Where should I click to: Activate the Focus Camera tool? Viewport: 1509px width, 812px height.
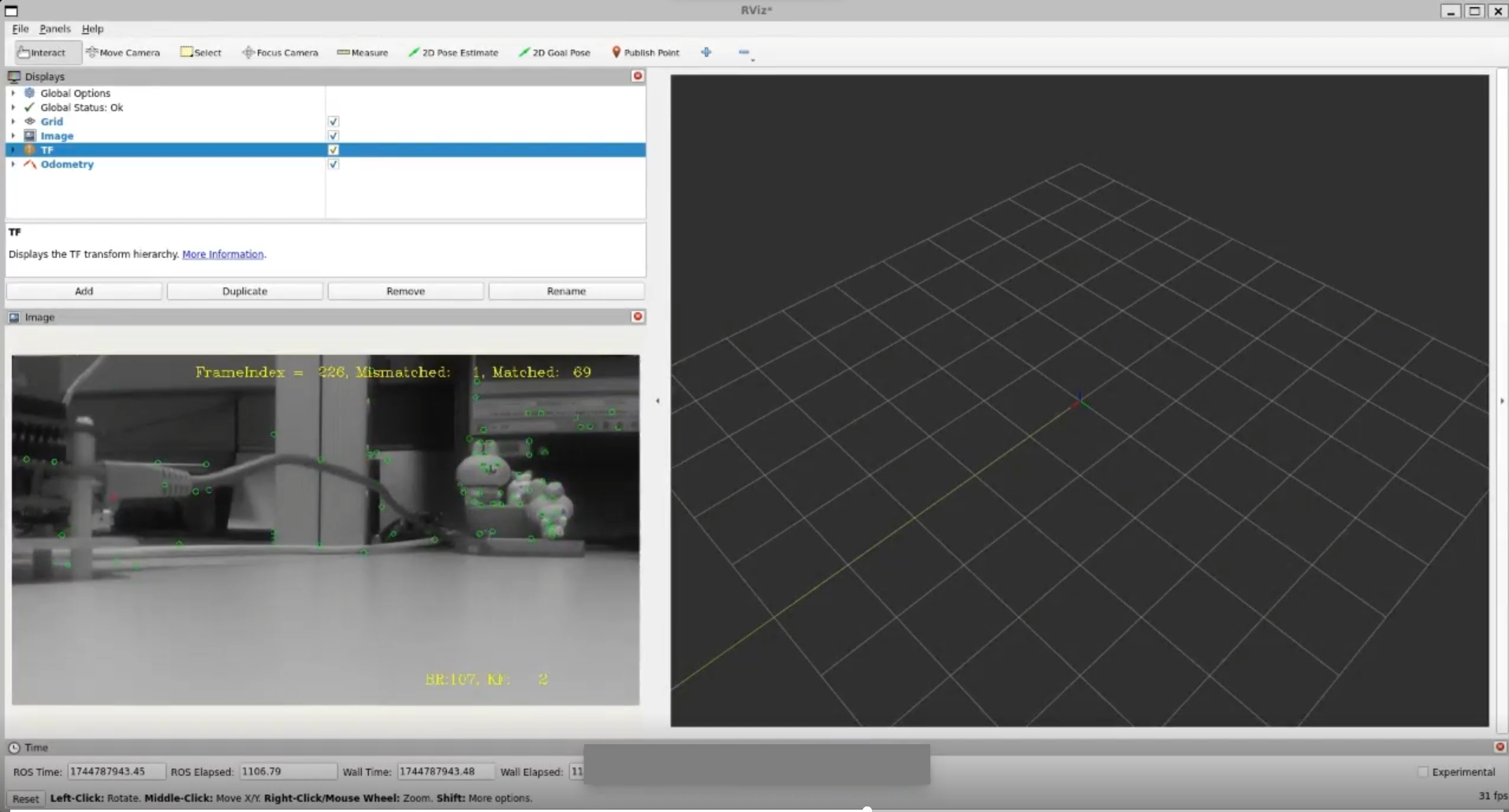[280, 52]
